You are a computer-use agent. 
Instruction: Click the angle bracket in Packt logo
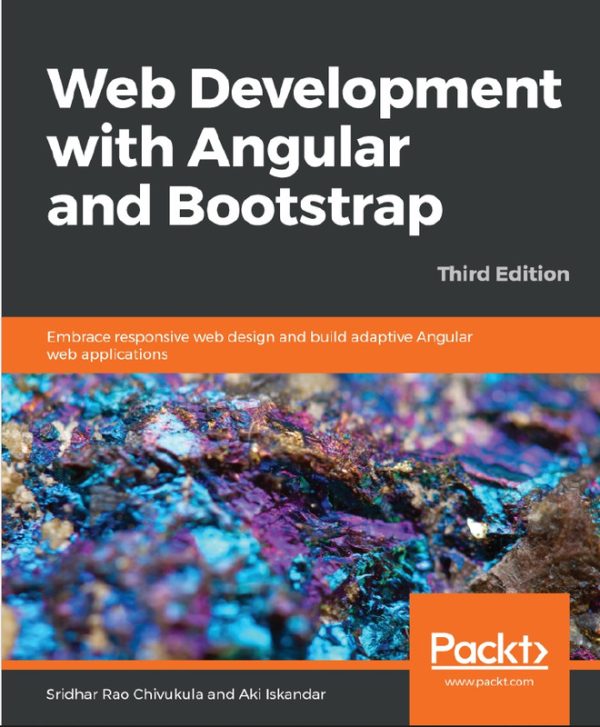pos(535,652)
